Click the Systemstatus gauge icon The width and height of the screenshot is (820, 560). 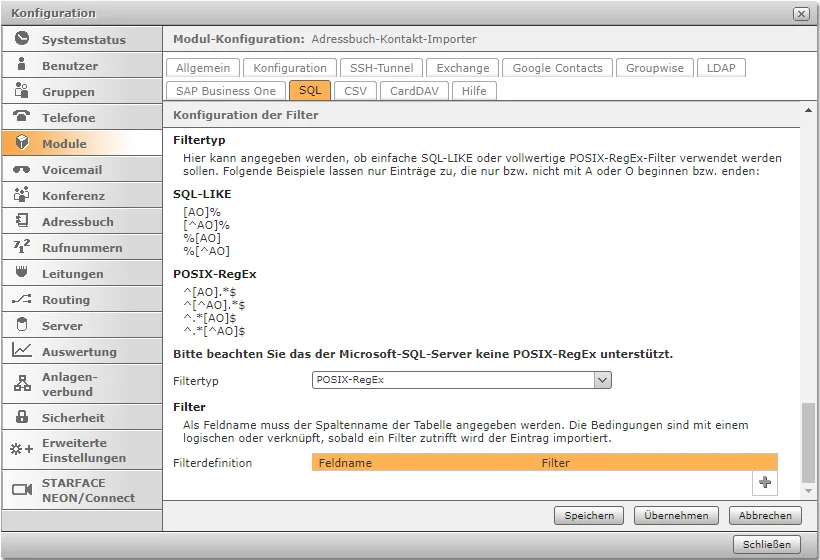22,39
